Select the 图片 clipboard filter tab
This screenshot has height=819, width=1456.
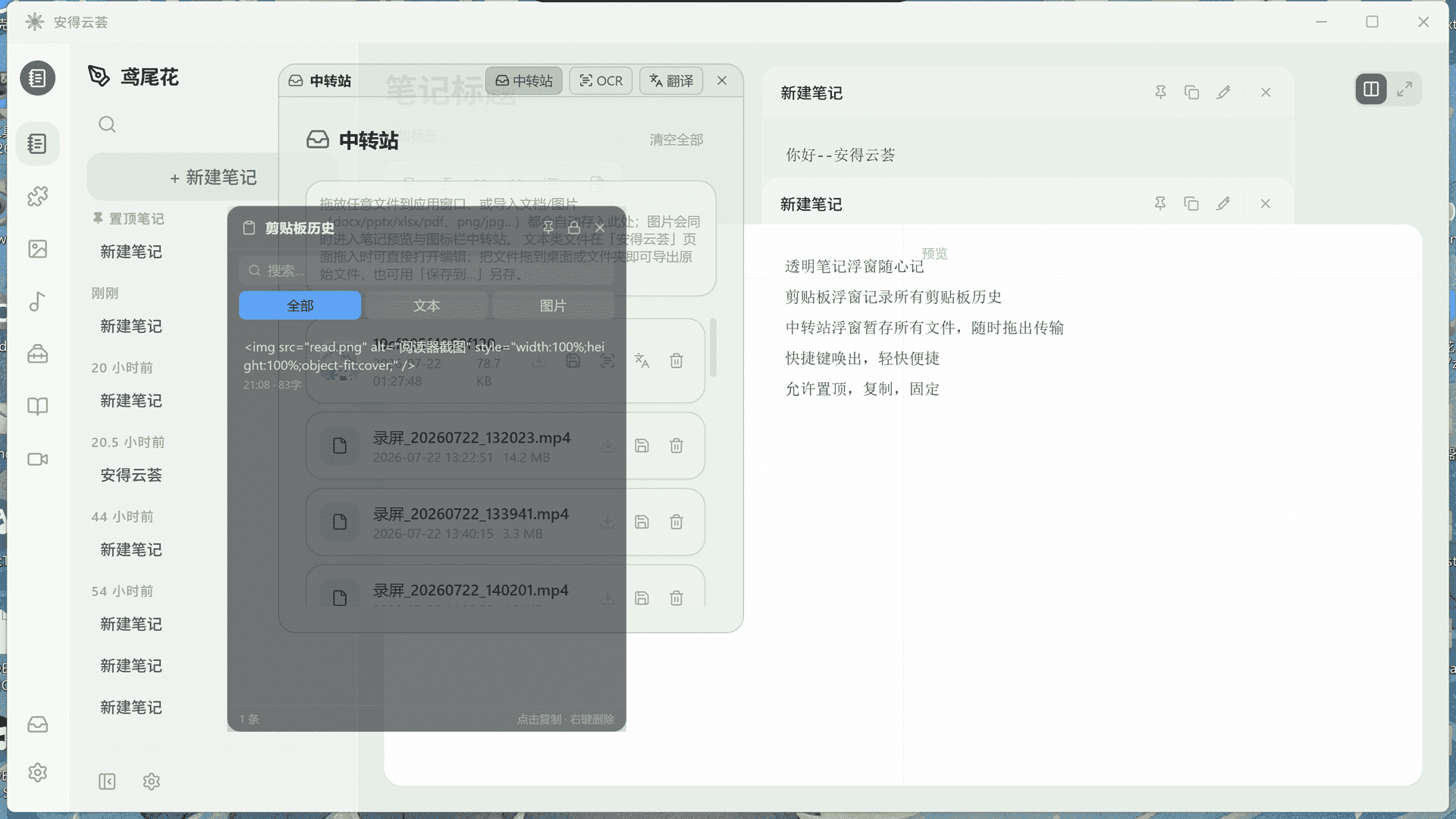(553, 306)
